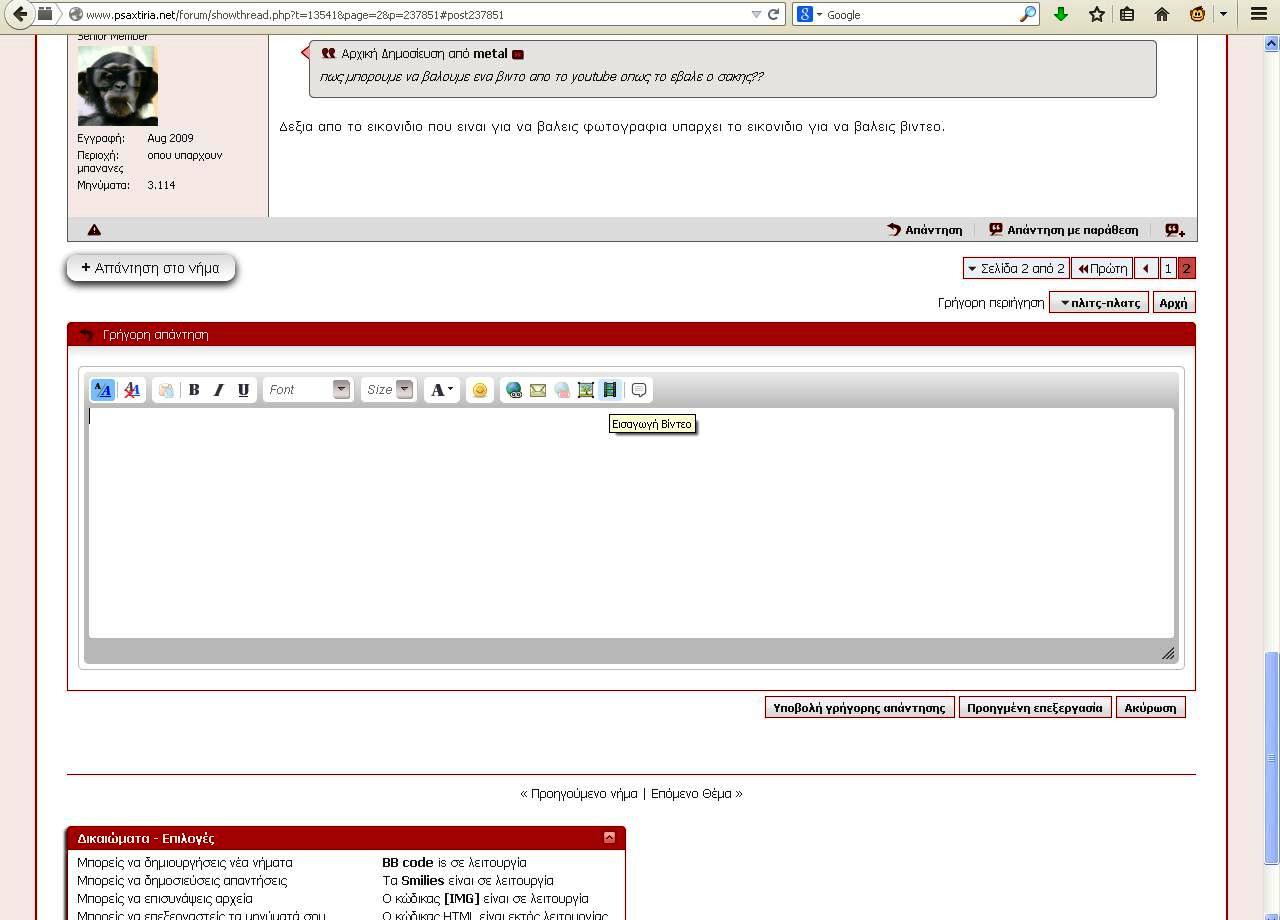Click the wrap quote speech bubble icon
The height and width of the screenshot is (920, 1280).
click(639, 390)
